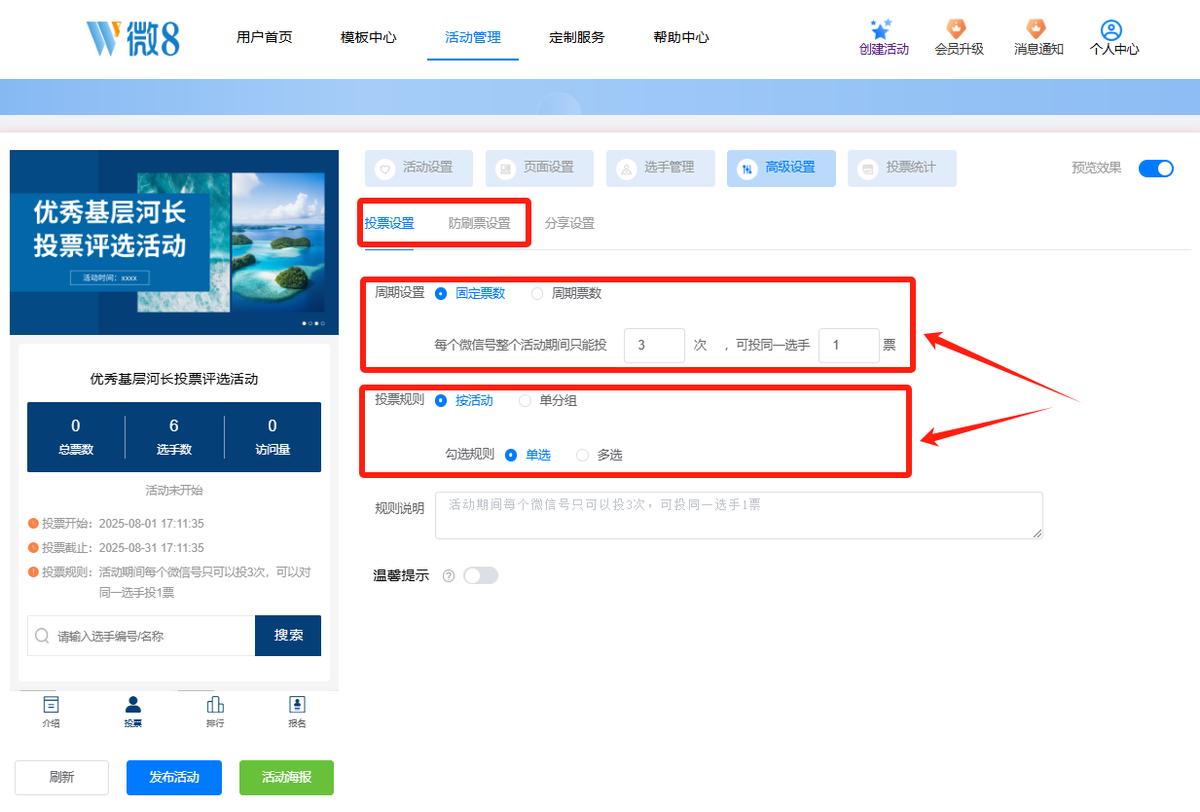This screenshot has width=1200, height=812.
Task: Focus the vote count field showing 3
Action: pos(654,345)
